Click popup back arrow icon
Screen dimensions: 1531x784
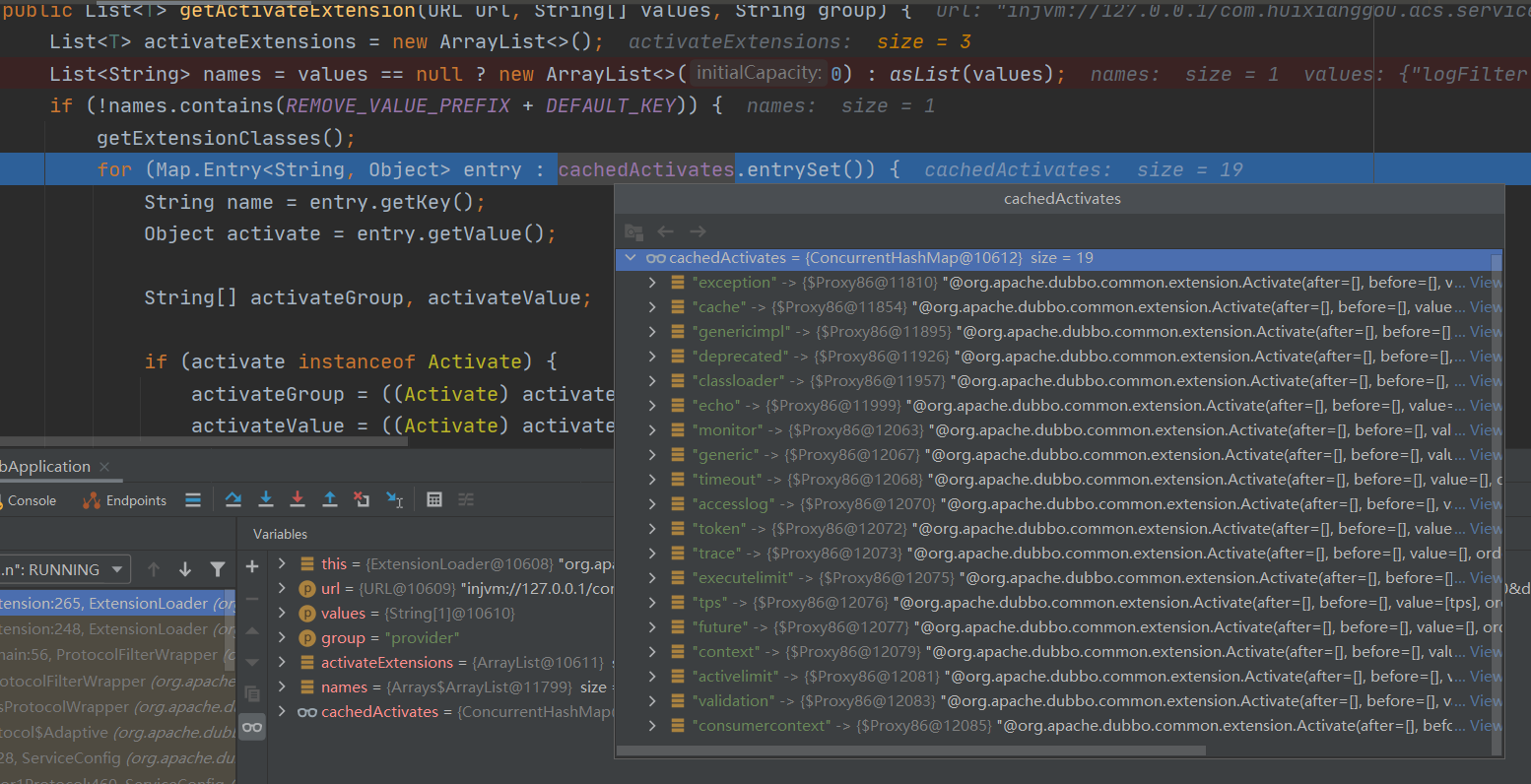coord(666,231)
